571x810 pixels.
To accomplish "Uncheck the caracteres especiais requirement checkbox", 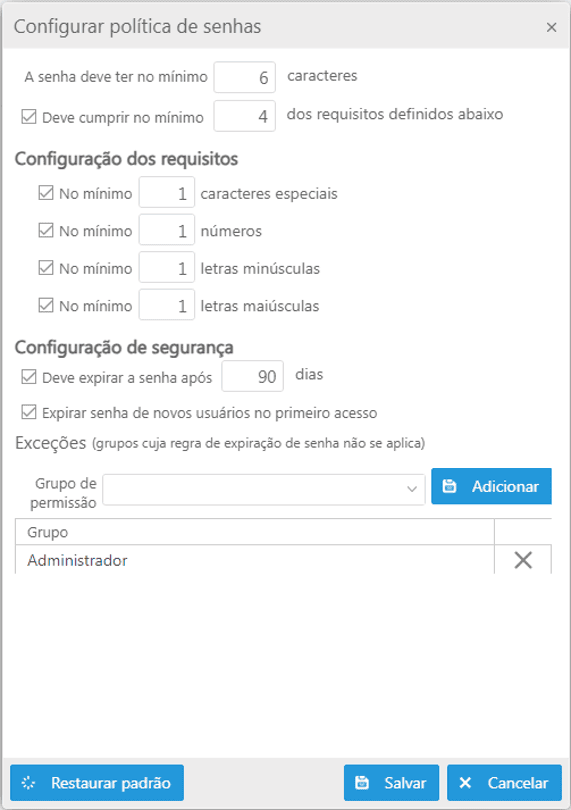I will click(x=46, y=193).
